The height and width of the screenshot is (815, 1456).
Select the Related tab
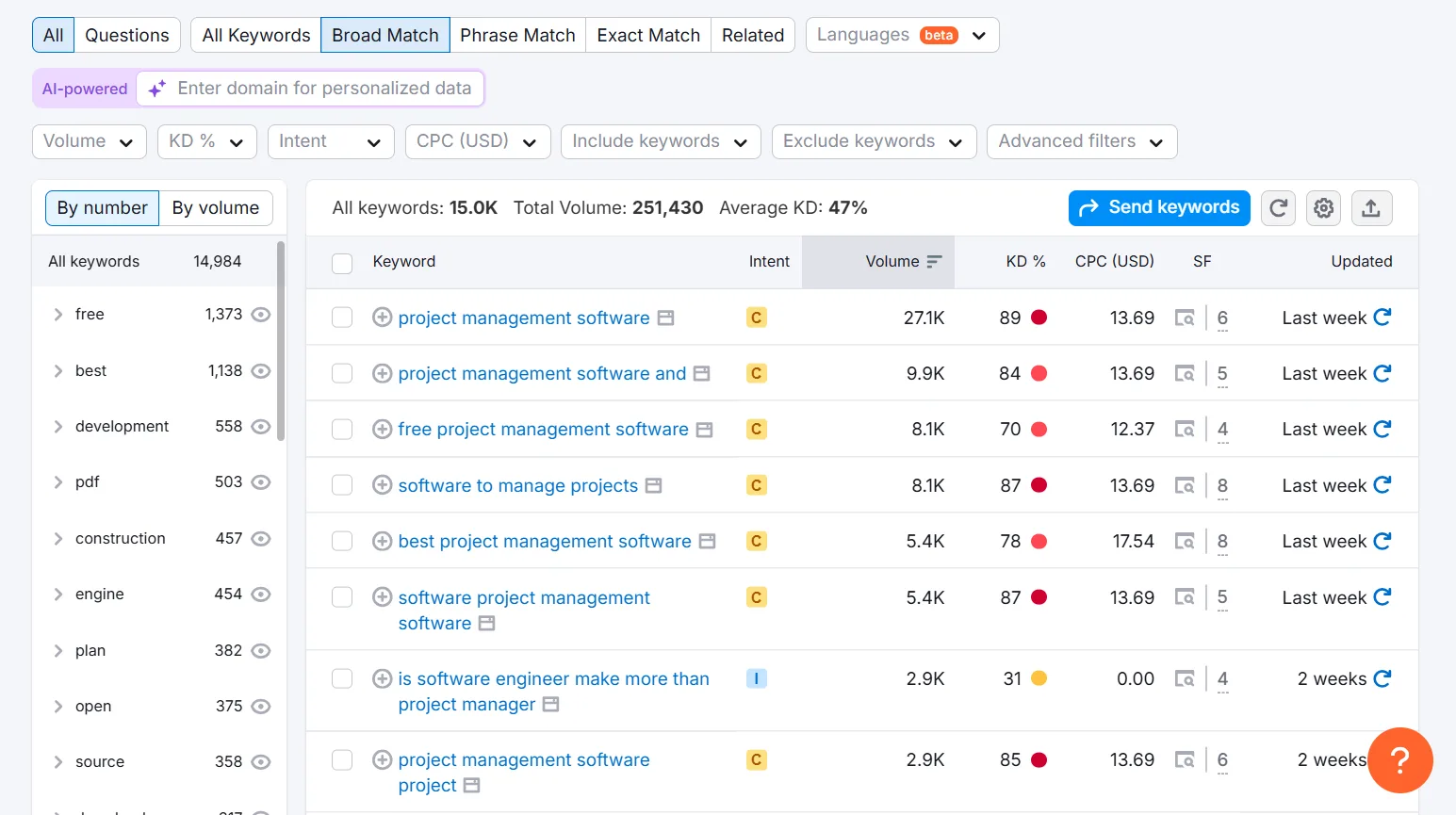753,36
